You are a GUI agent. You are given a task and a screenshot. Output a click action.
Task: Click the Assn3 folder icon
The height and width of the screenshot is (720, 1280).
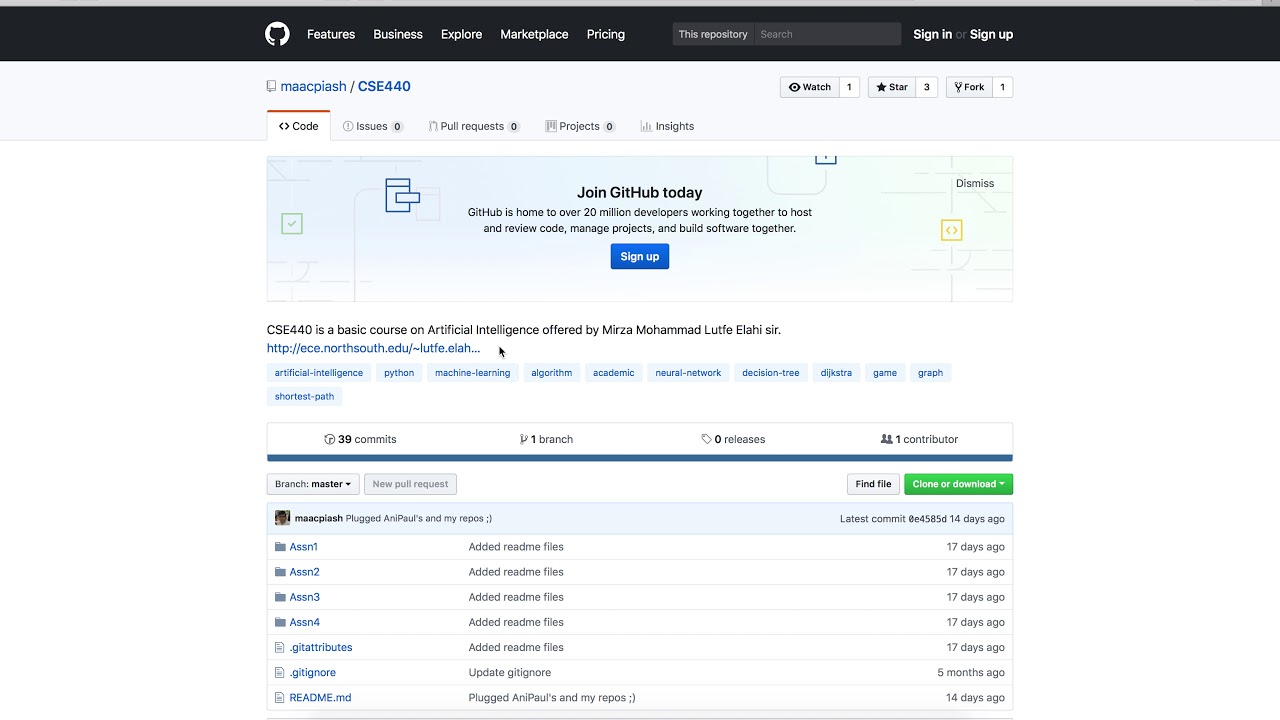click(x=280, y=597)
